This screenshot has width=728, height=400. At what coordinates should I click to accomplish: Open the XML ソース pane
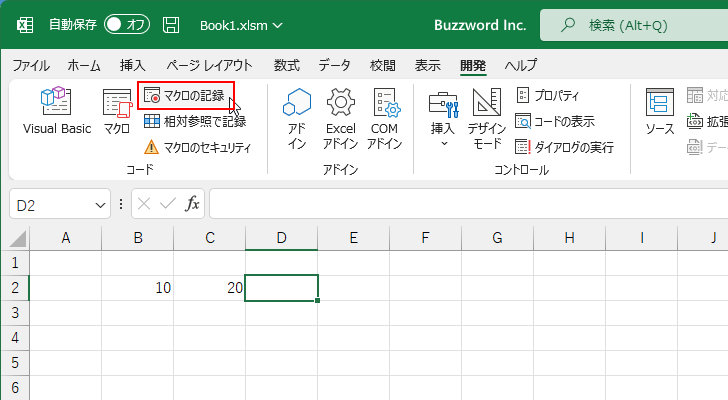(660, 111)
